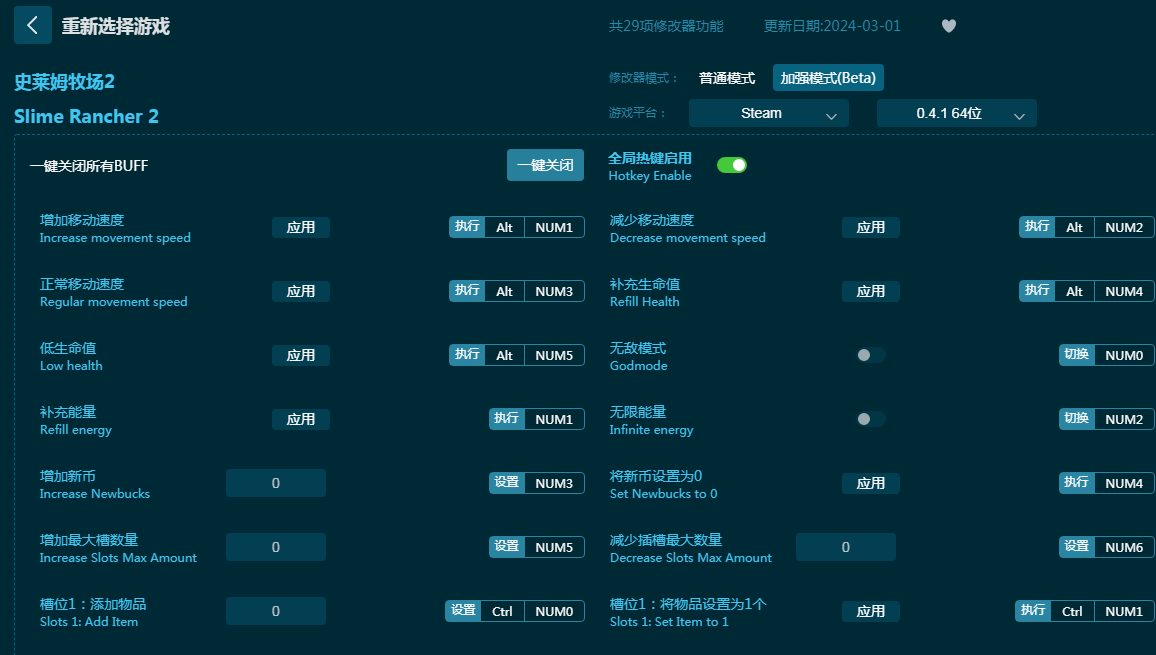Toggle Godmode switch on
The width and height of the screenshot is (1156, 655).
click(870, 356)
